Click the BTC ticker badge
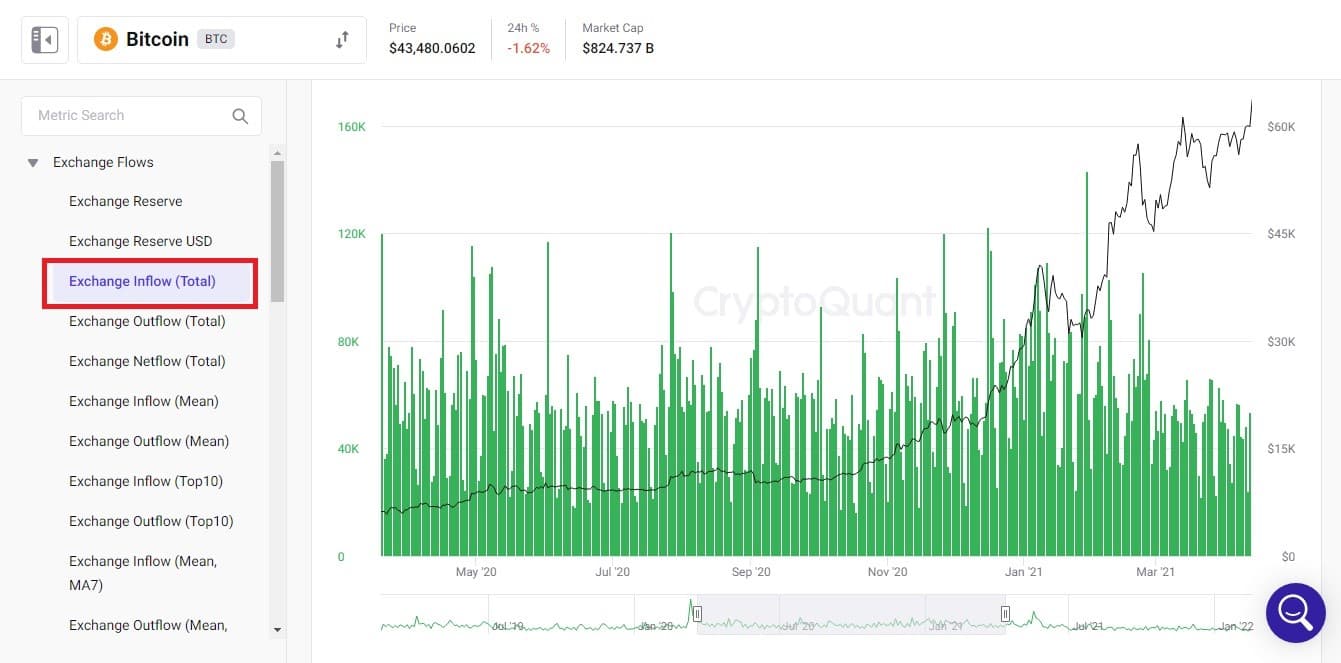 216,40
